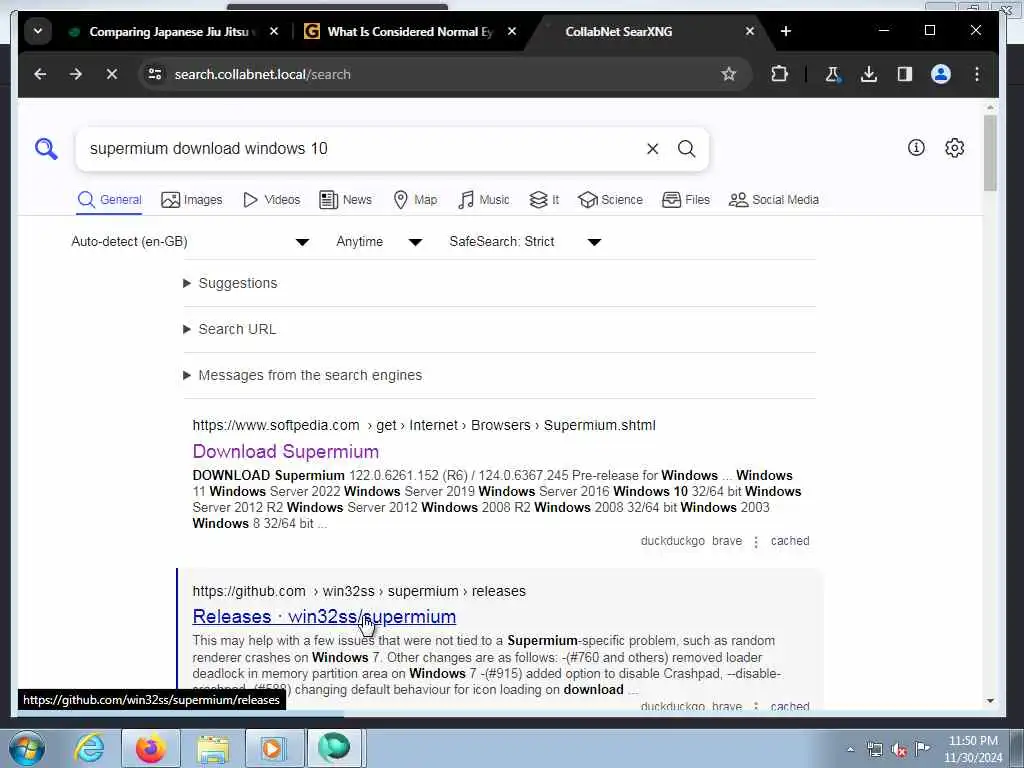Open github.com result URL breadcrumb
This screenshot has height=768, width=1024.
tap(359, 591)
